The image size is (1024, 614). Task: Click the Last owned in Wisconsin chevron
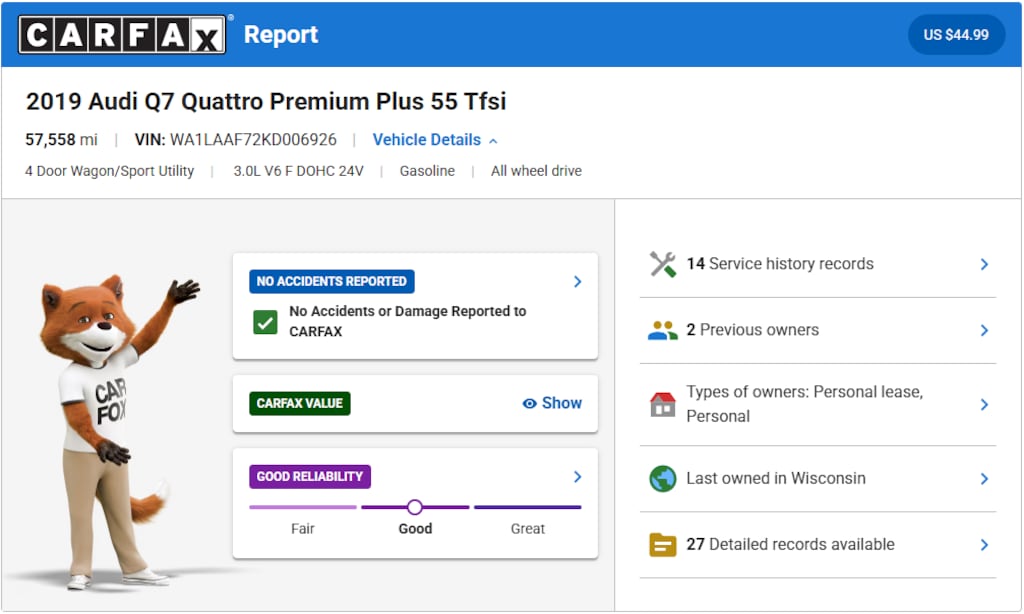point(984,479)
